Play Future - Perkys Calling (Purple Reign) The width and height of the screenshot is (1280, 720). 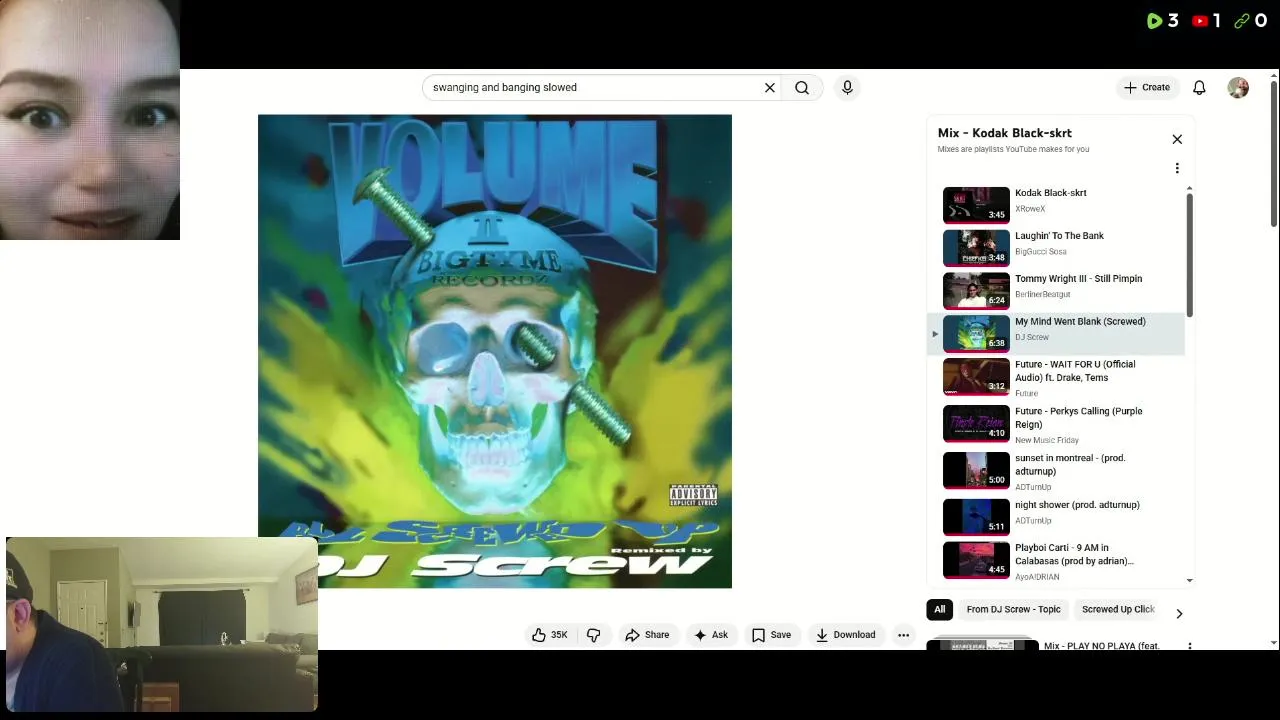[x=1057, y=425]
